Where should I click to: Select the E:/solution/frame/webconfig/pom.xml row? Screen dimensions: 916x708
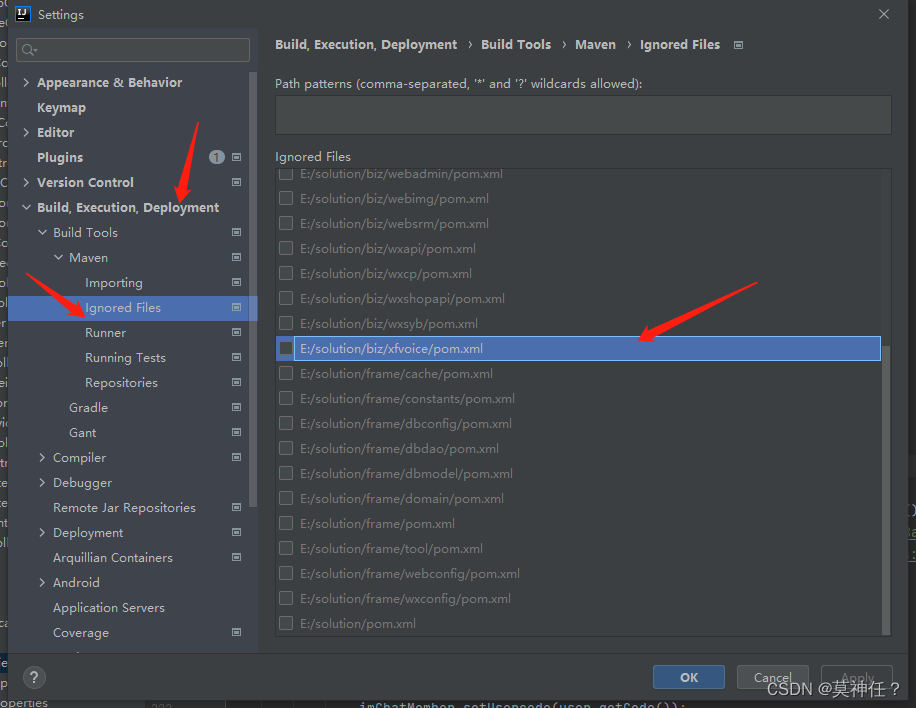point(578,574)
